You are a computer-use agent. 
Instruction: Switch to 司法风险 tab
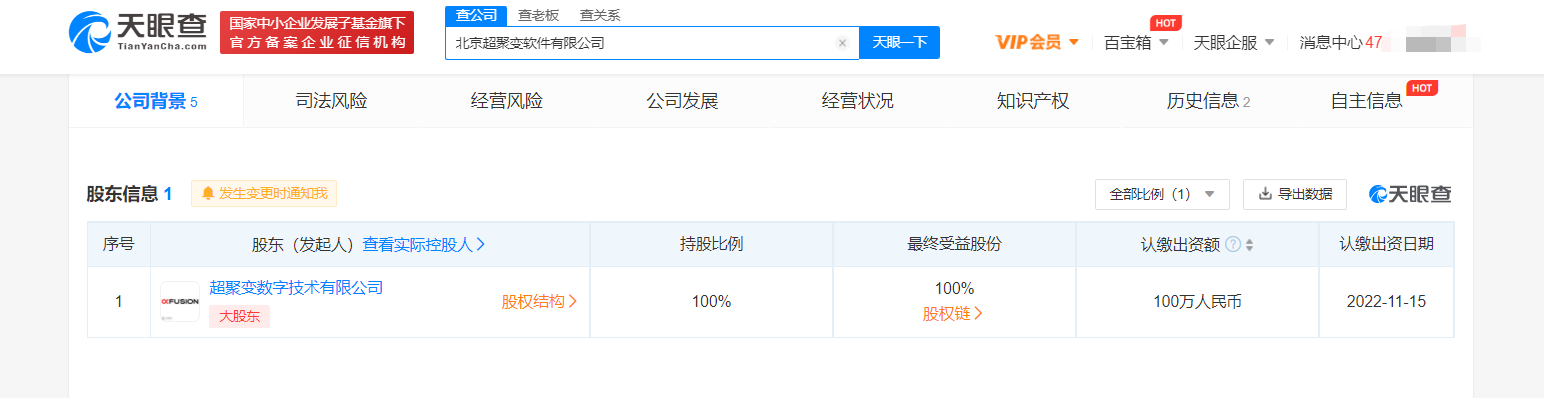(331, 101)
